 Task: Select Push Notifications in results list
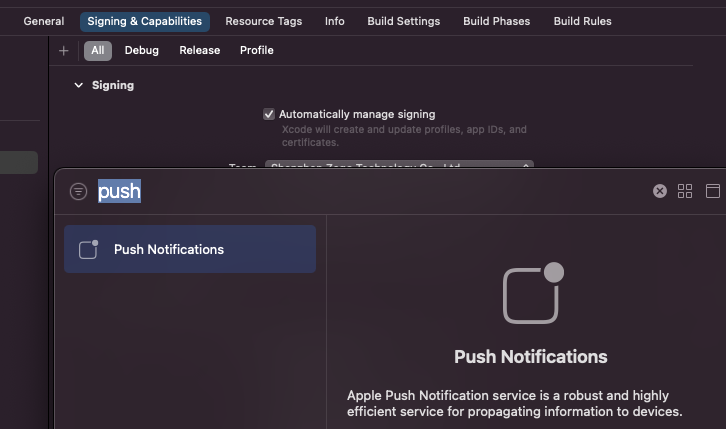(x=190, y=249)
